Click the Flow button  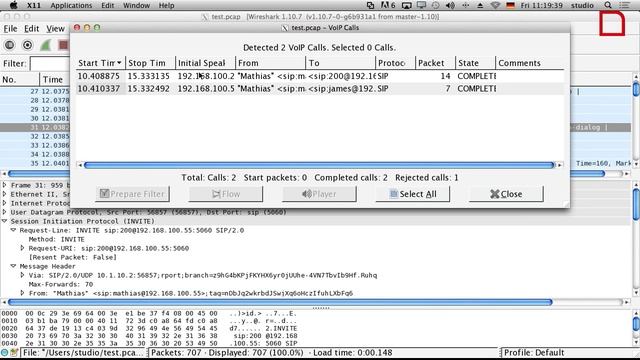click(x=226, y=194)
